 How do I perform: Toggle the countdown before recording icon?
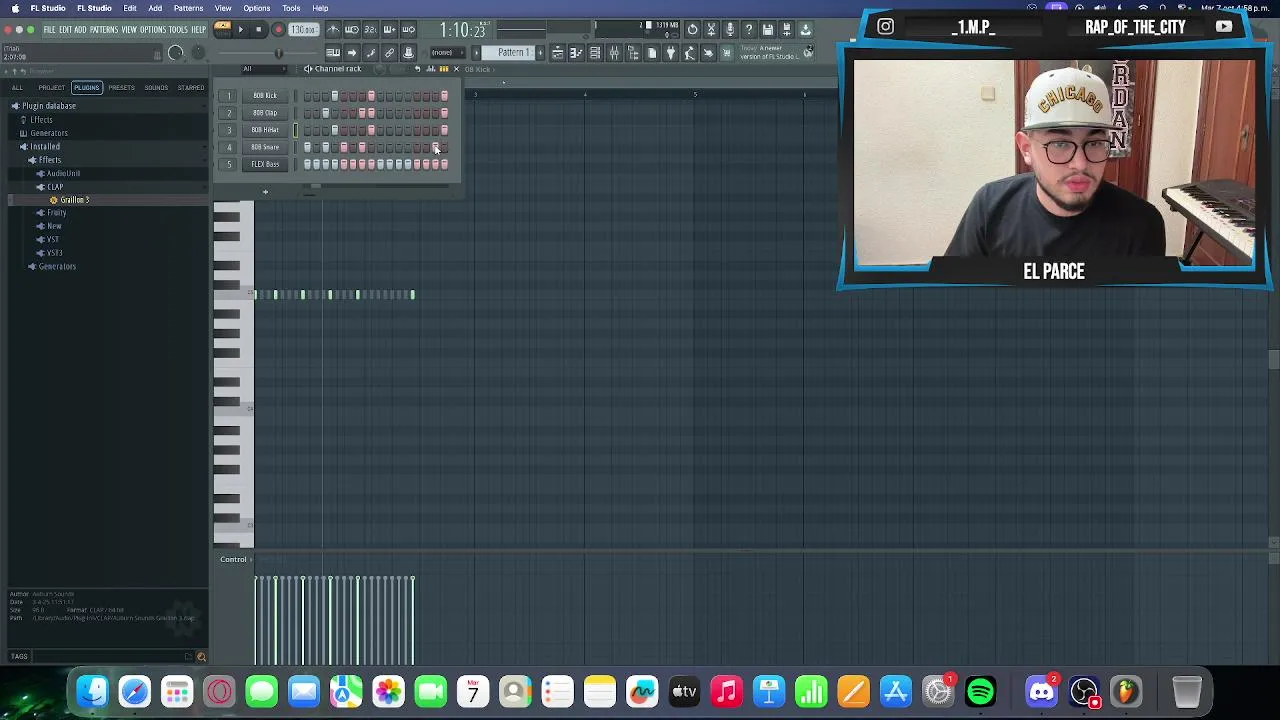click(x=371, y=29)
